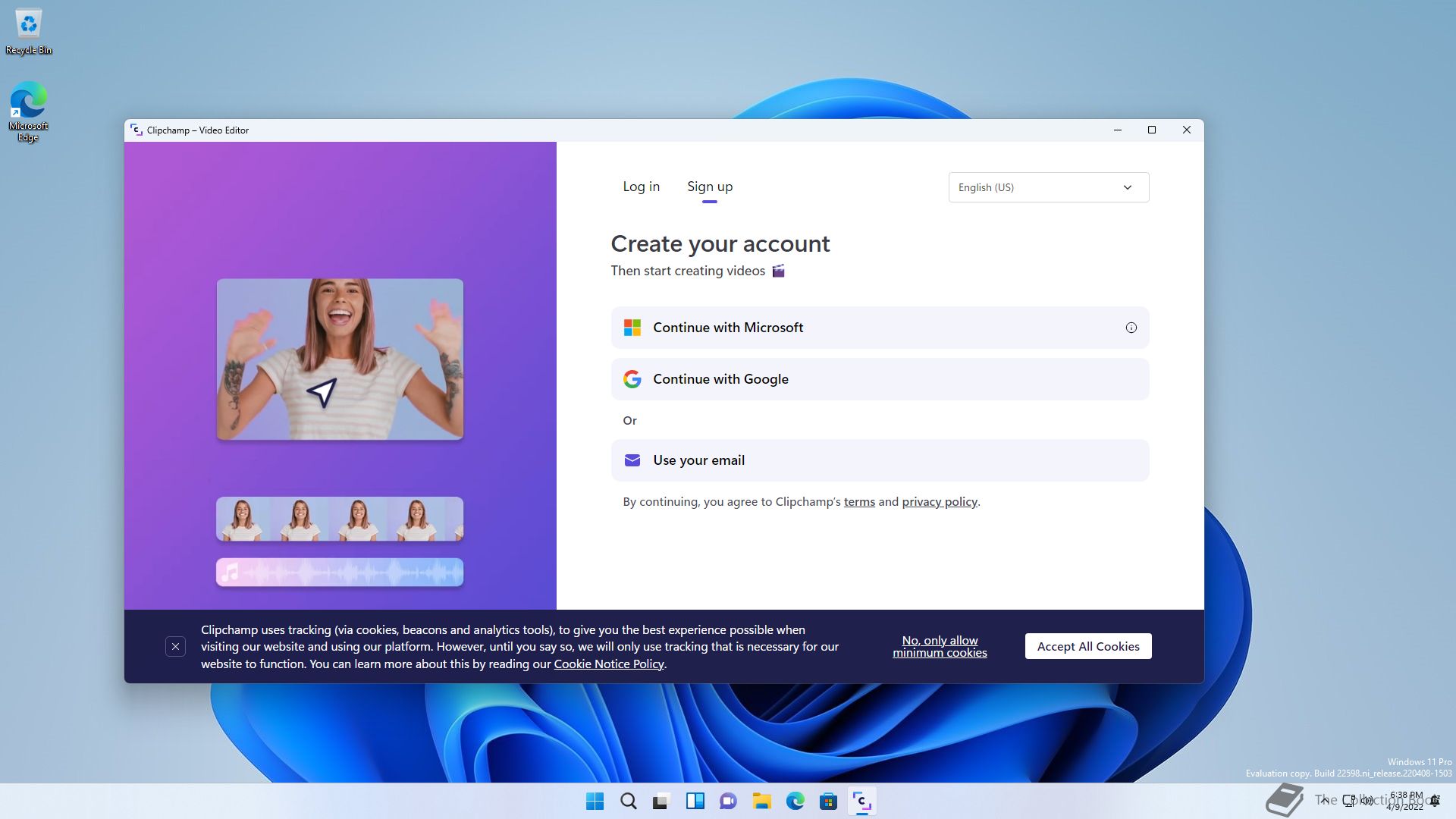1456x819 pixels.
Task: Open the taskbar clock and date
Action: tap(1405, 801)
